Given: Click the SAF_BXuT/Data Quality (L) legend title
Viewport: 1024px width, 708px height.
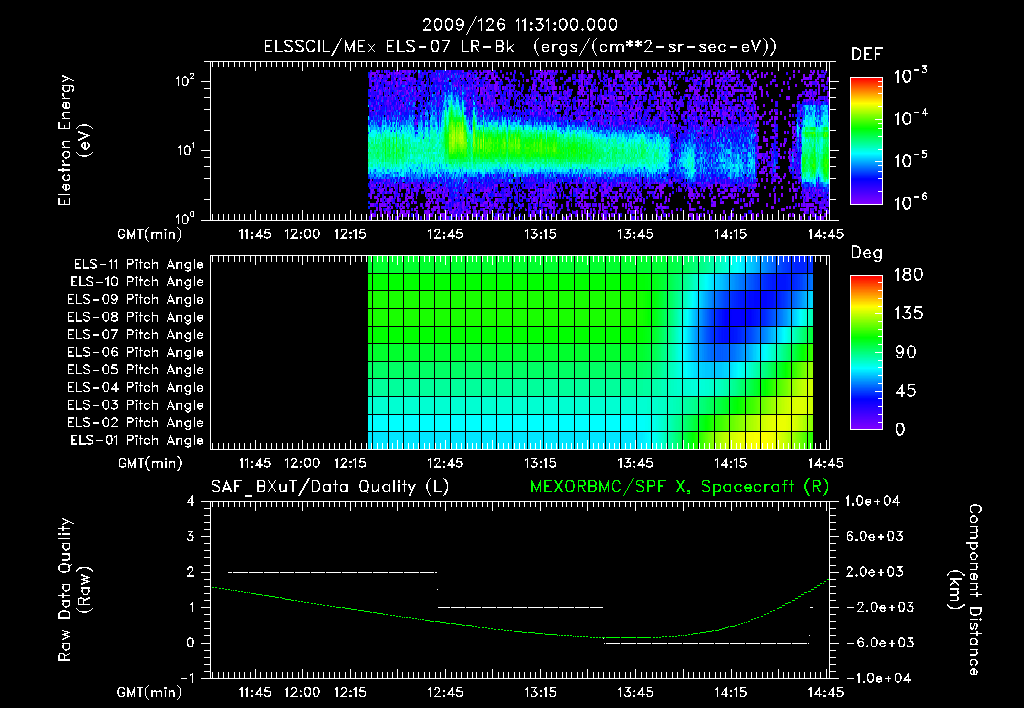Looking at the screenshot, I should [x=330, y=487].
